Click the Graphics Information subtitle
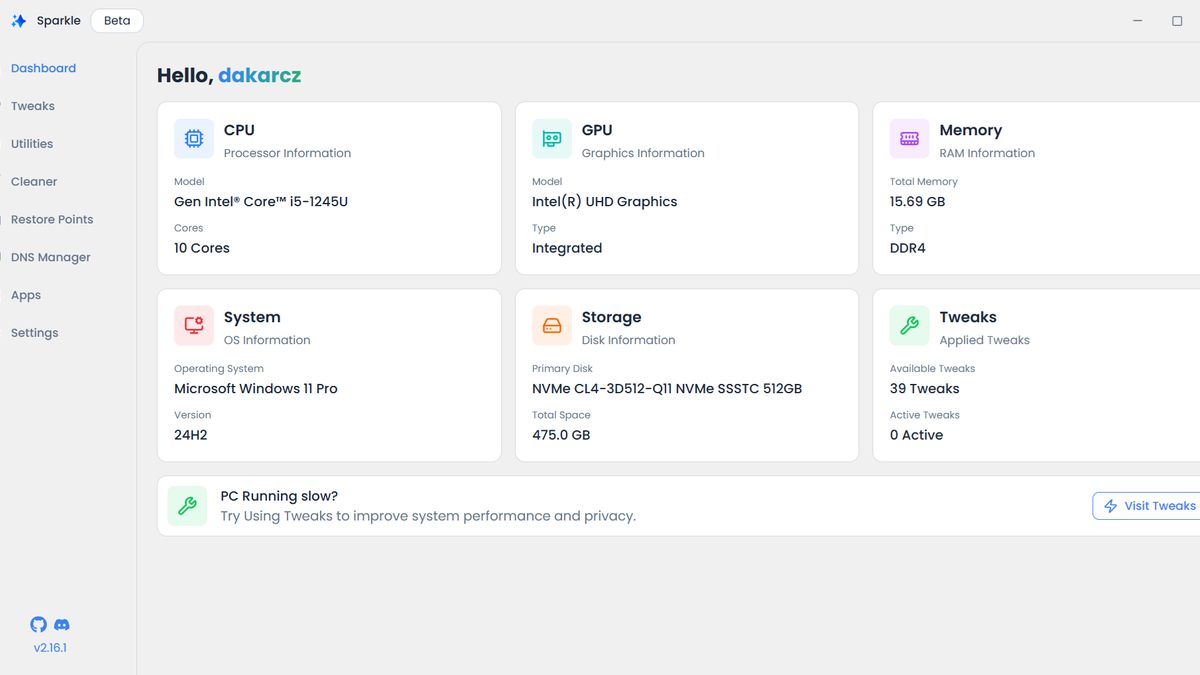This screenshot has height=675, width=1200. click(x=643, y=153)
